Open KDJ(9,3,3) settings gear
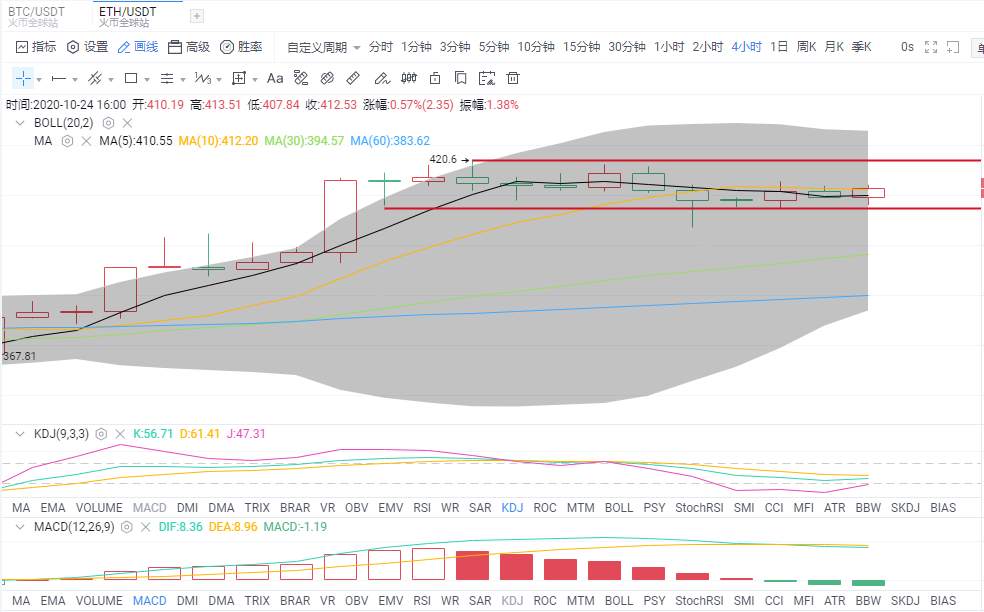This screenshot has height=612, width=984. [x=101, y=434]
